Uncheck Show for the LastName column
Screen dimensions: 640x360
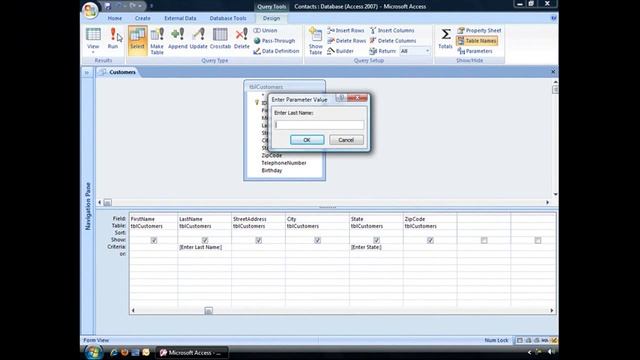tap(205, 240)
